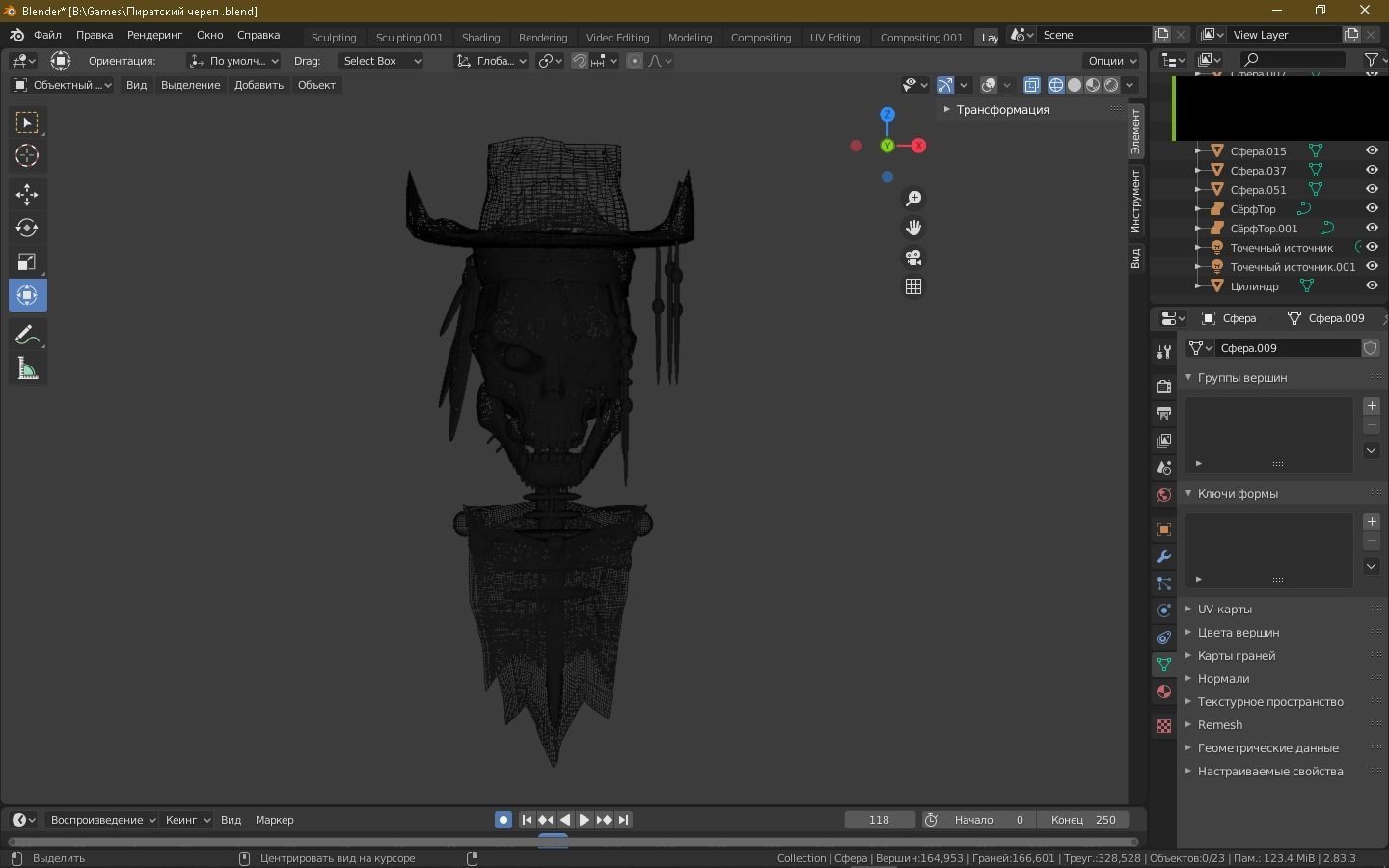1389x868 pixels.
Task: Enable the Measure tool
Action: 27,367
